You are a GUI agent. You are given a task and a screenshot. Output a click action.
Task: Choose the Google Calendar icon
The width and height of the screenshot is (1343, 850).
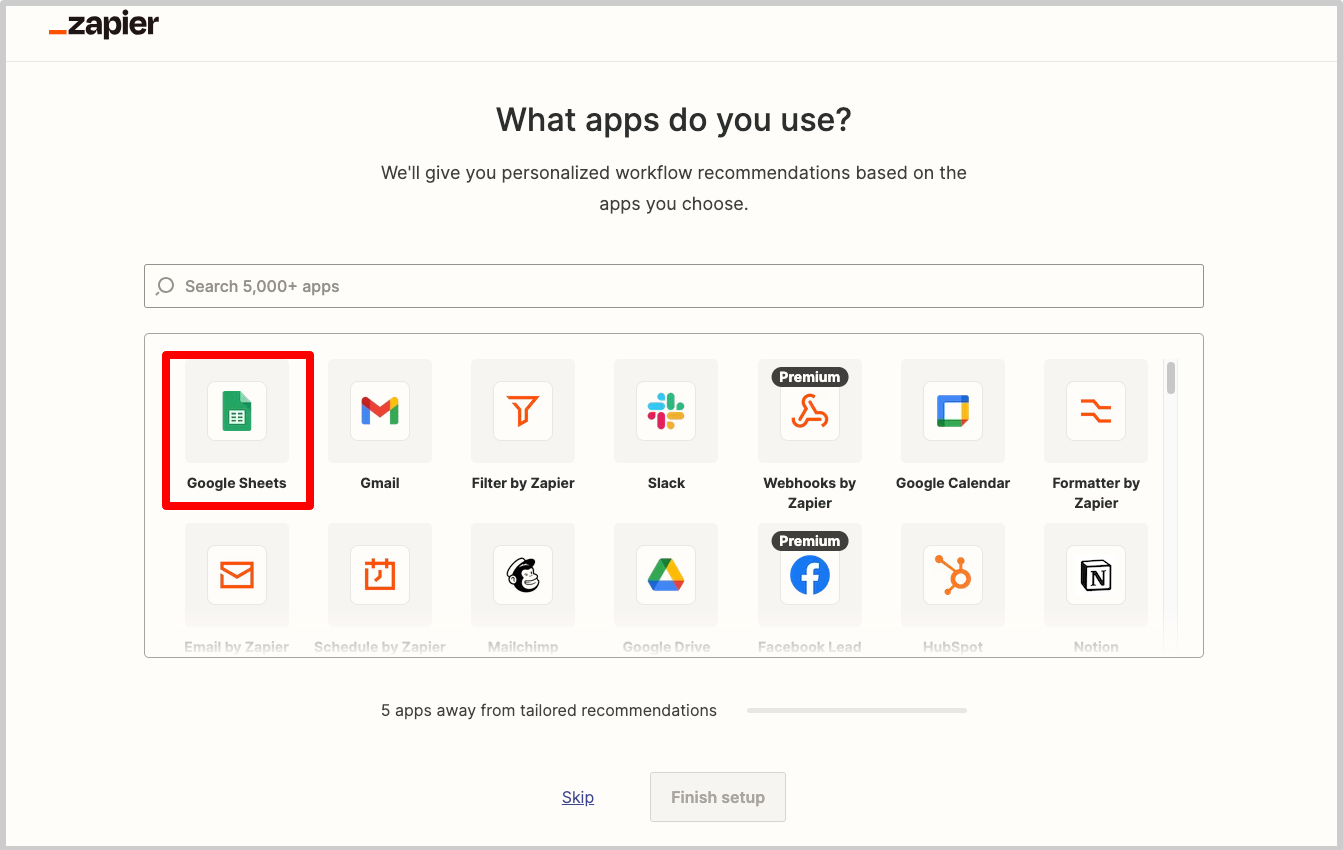[953, 411]
